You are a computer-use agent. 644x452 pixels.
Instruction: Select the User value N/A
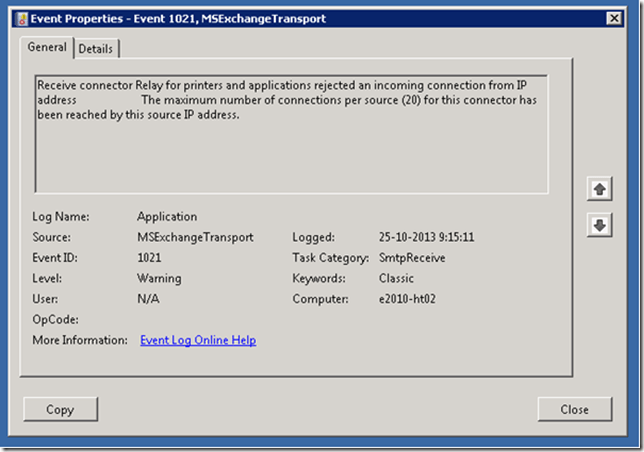pyautogui.click(x=148, y=299)
